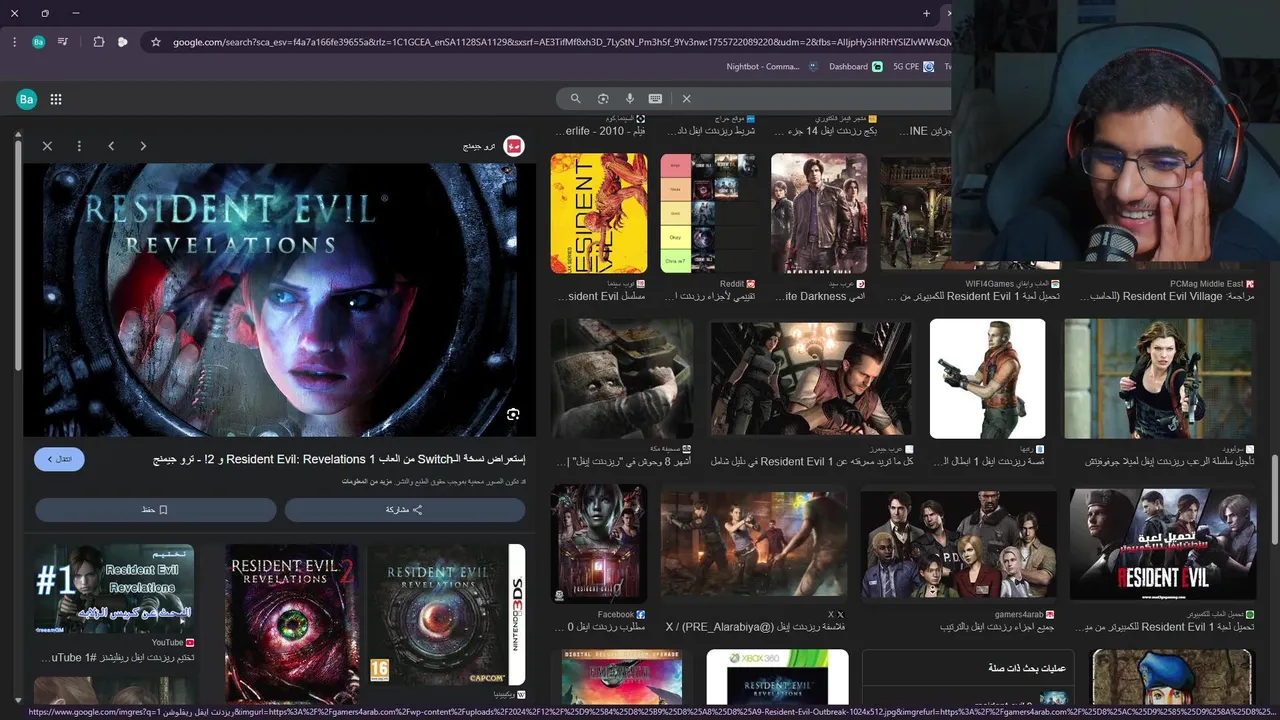1280x720 pixels.
Task: Open red Resident Evil download logo thumbnail
Action: [1162, 545]
